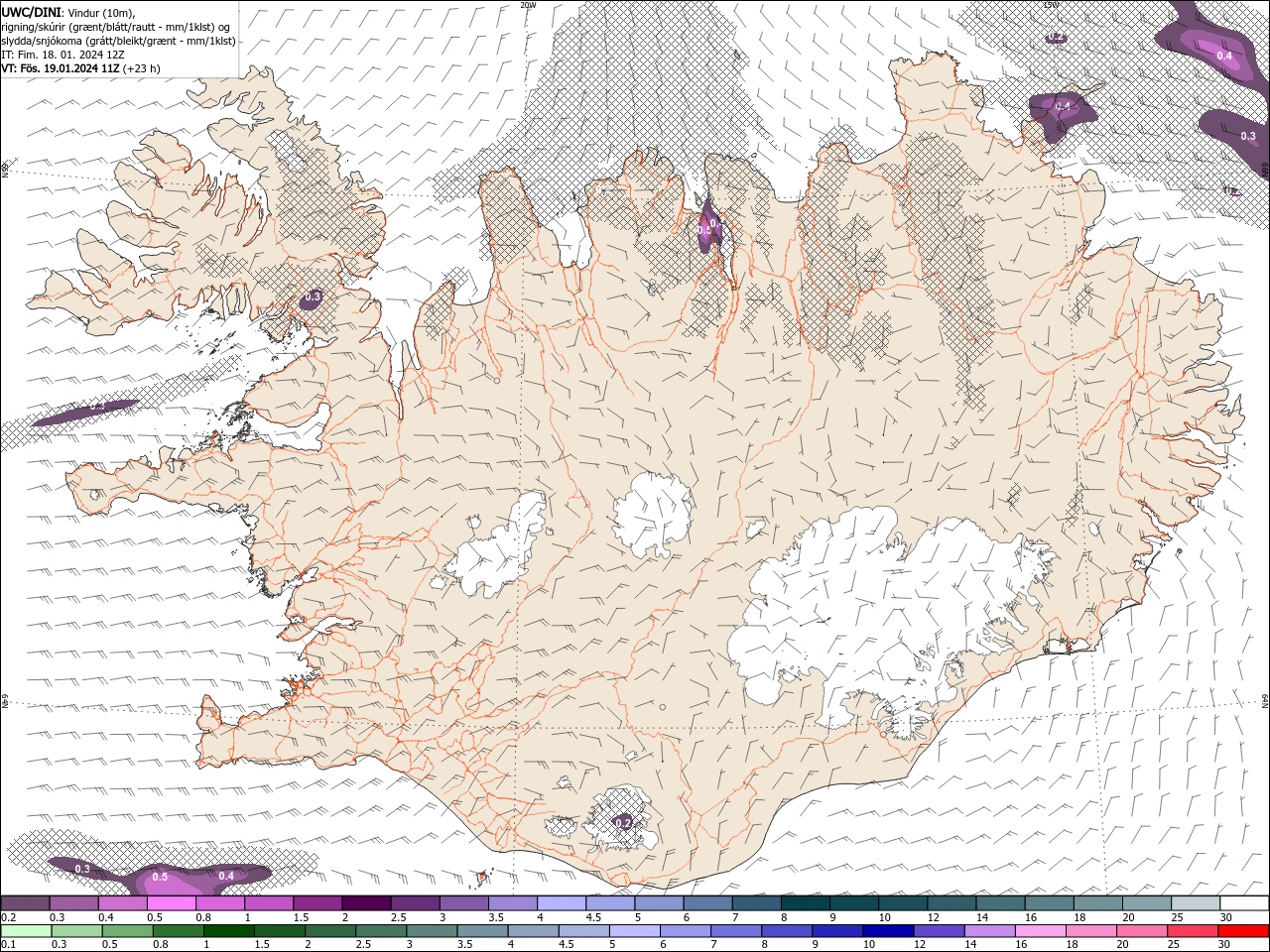
Task: Click the 'VT: Fös. 19.01.2024 11Z' valid time
Action: click(x=62, y=68)
